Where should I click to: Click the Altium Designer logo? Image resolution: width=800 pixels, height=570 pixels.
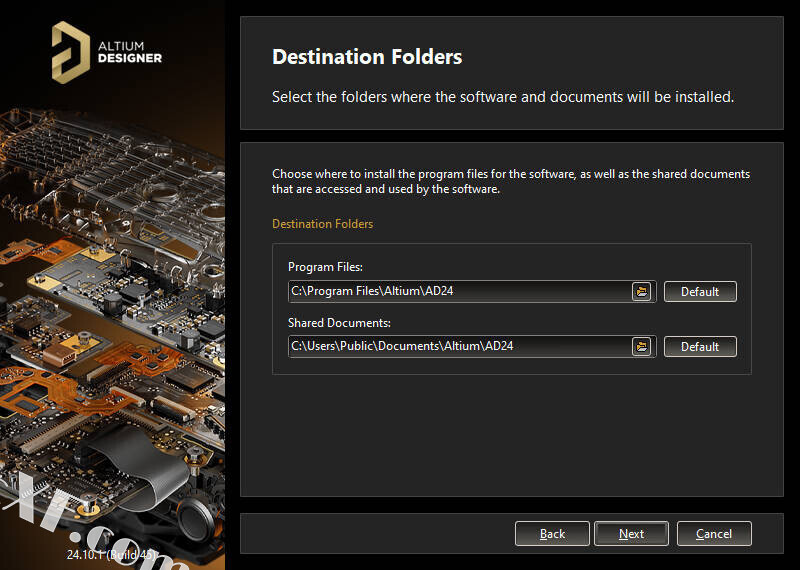click(x=107, y=52)
